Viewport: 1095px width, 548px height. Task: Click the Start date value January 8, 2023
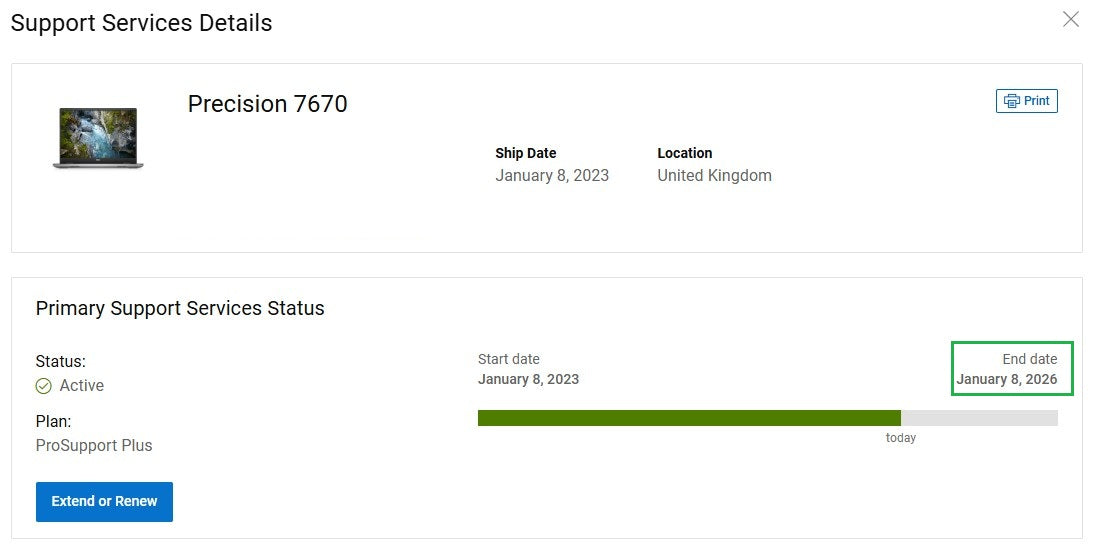pos(528,379)
